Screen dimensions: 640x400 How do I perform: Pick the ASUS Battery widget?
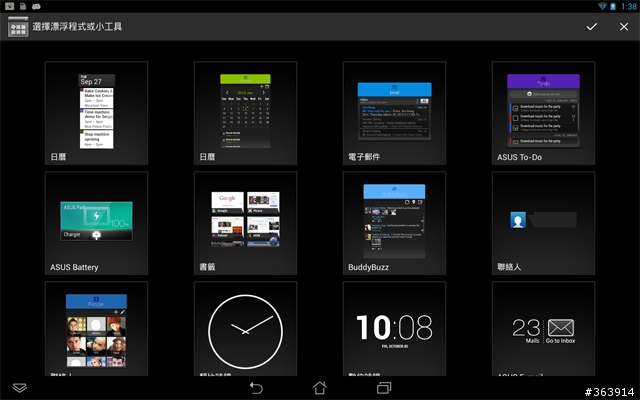click(x=96, y=223)
